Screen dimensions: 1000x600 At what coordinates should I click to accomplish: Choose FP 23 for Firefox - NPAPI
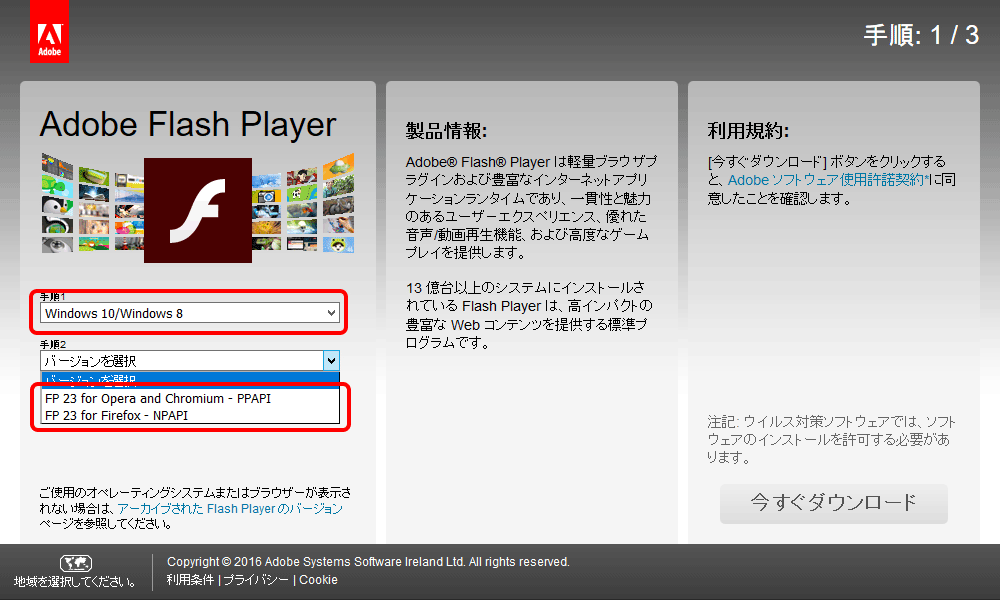pos(190,416)
